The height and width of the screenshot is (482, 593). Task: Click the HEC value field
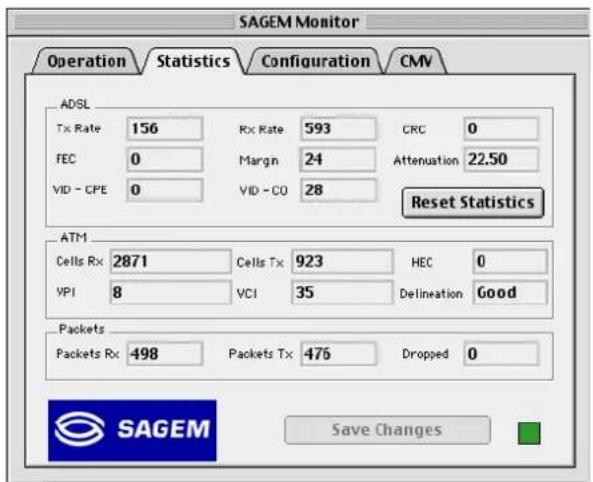tap(510, 261)
